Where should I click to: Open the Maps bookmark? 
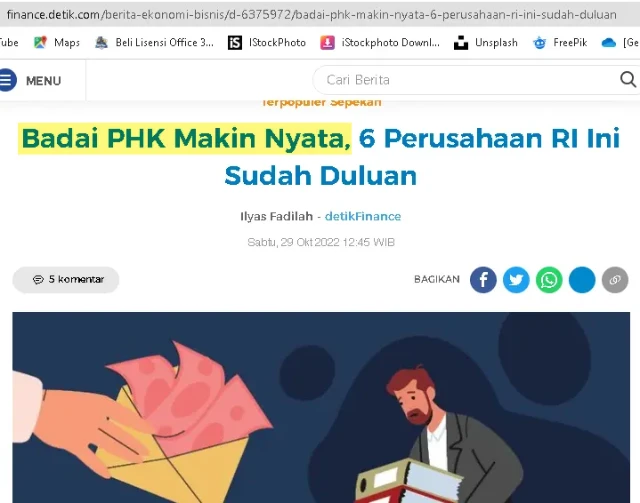tap(57, 42)
